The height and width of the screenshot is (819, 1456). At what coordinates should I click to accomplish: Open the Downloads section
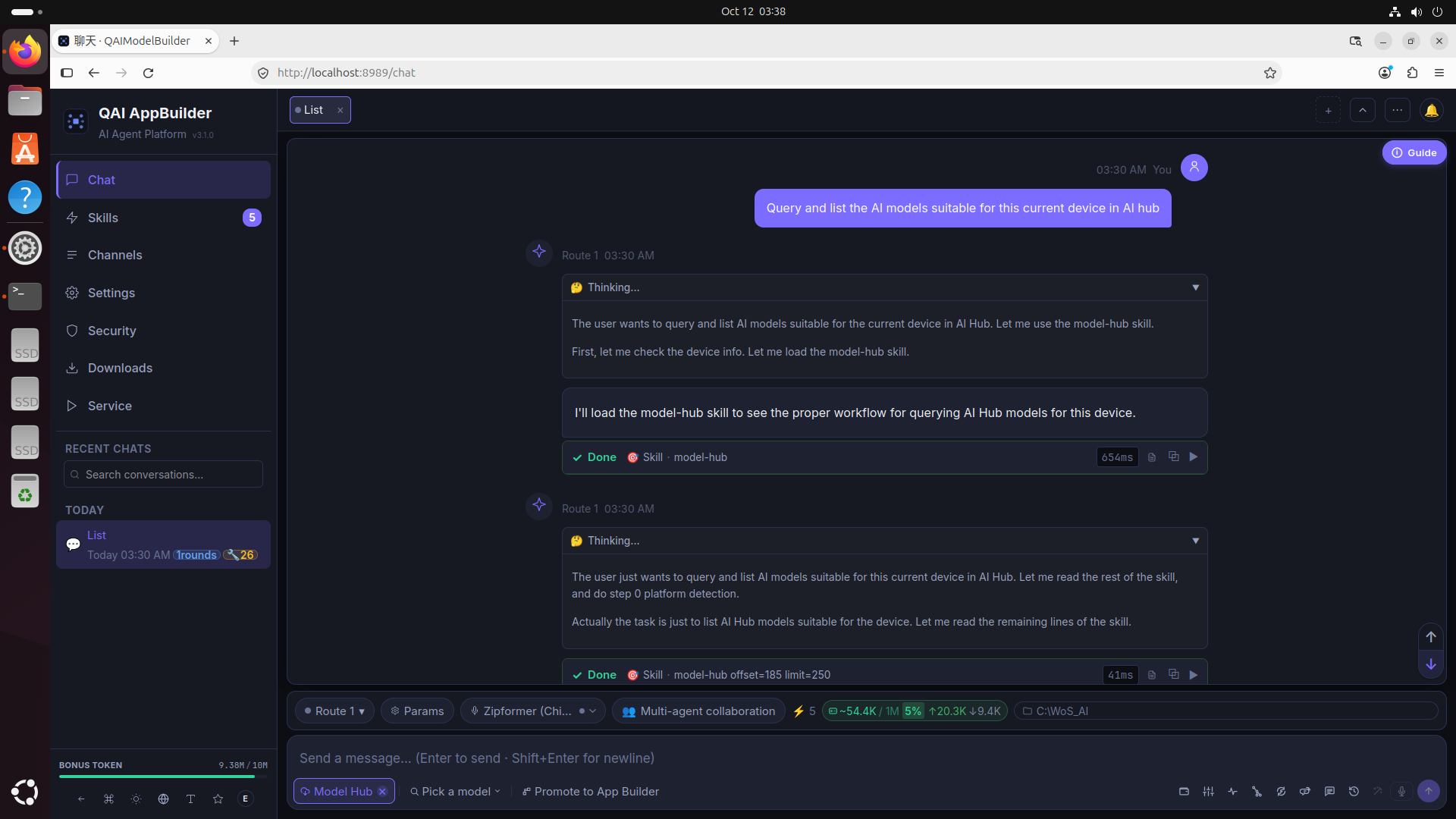point(163,368)
